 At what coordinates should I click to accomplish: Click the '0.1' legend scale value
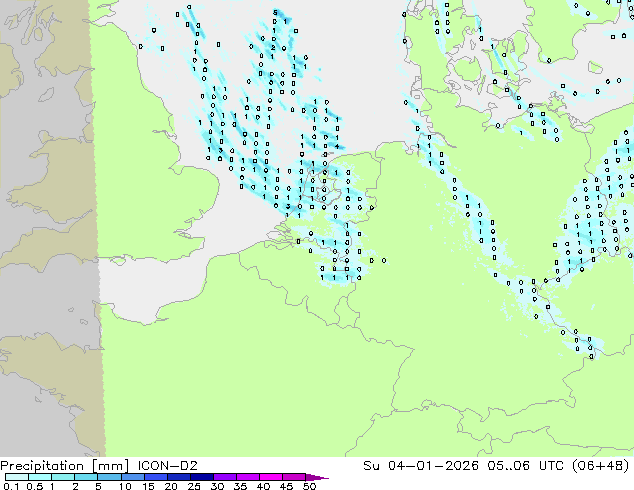pyautogui.click(x=11, y=486)
